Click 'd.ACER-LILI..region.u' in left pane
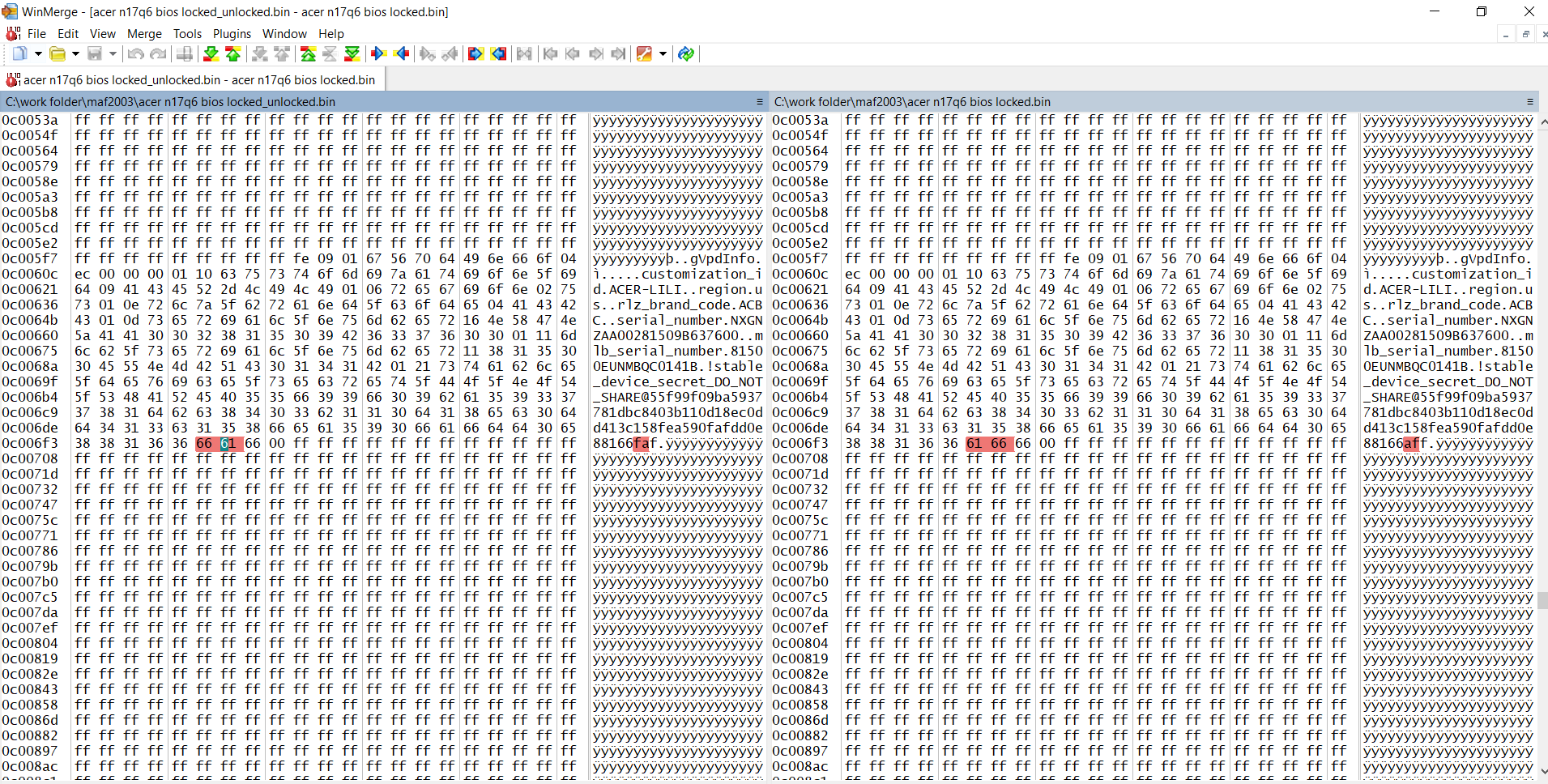 tap(678, 290)
